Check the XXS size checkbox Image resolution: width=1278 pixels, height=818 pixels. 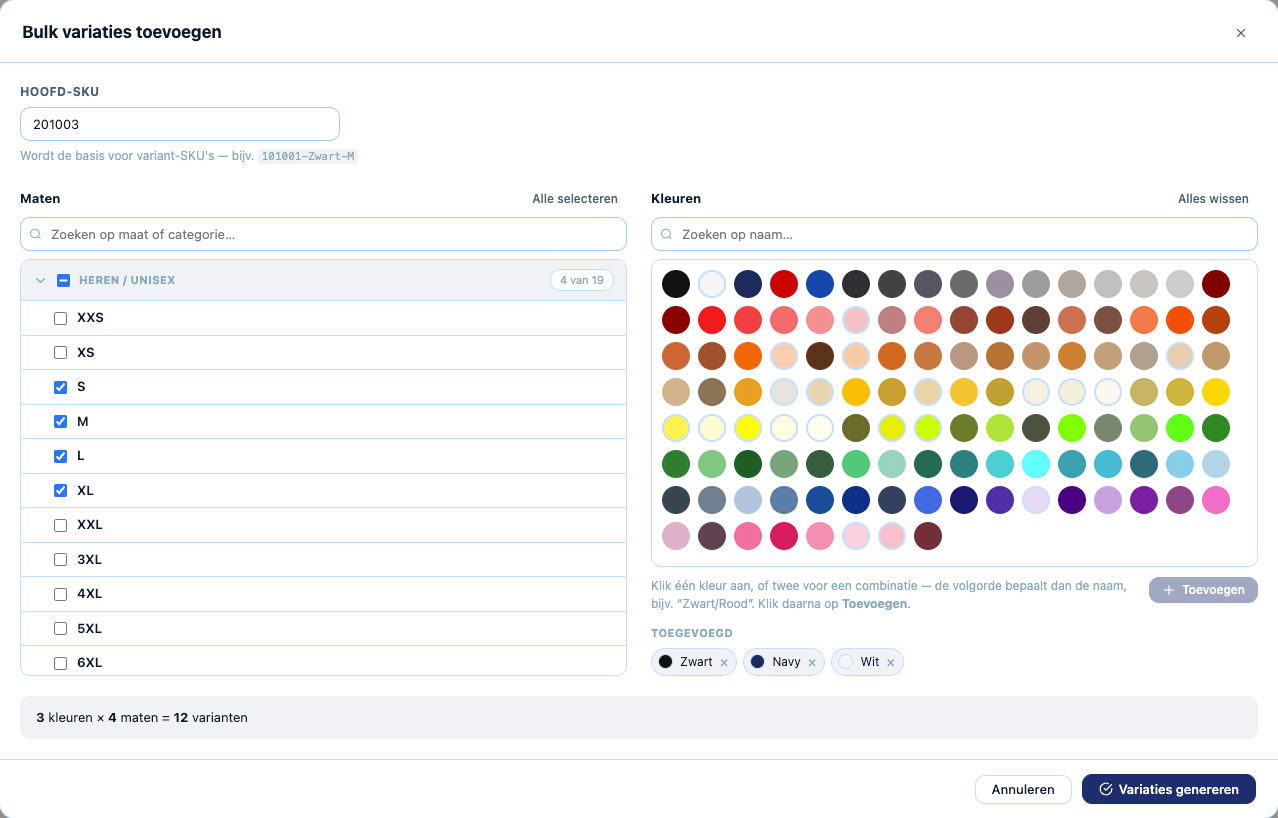tap(60, 318)
